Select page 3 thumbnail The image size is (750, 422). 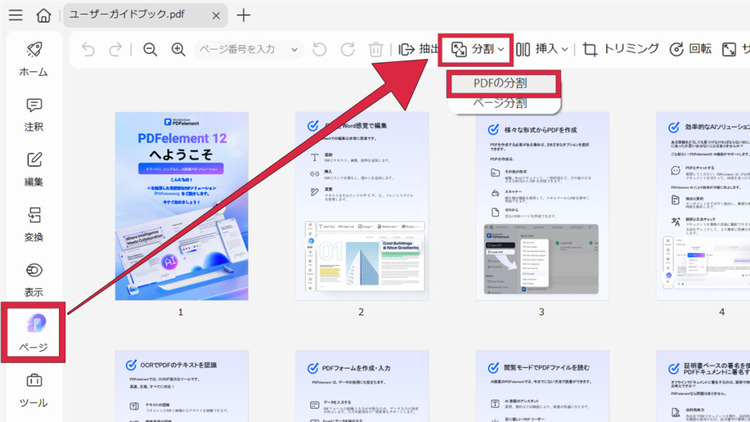point(542,206)
